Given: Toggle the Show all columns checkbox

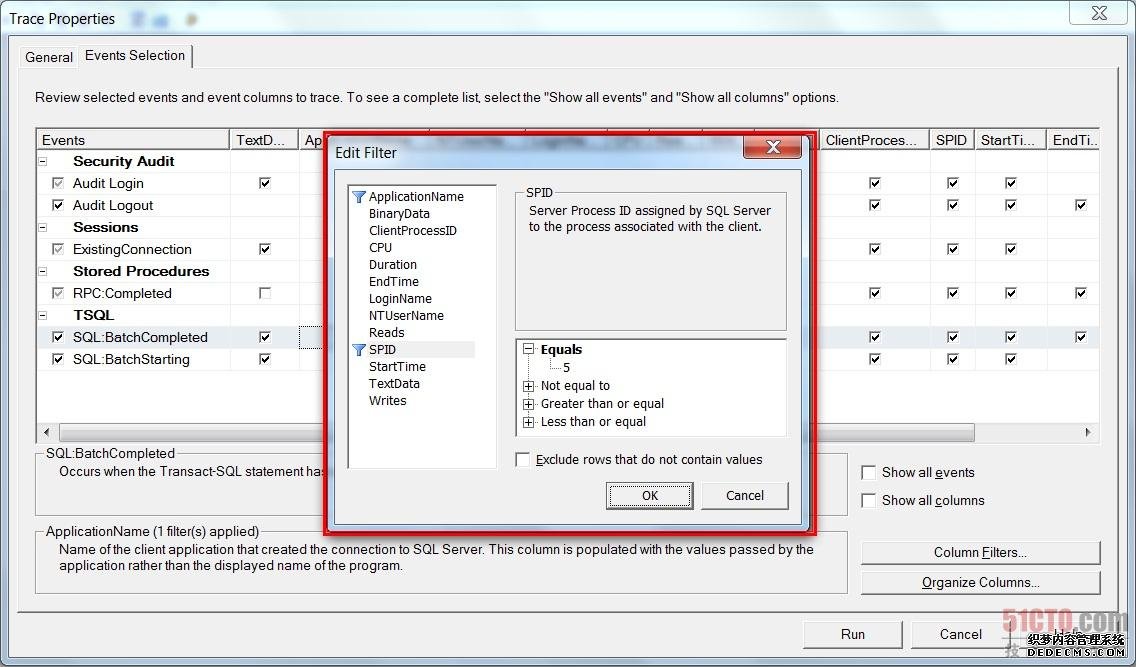Looking at the screenshot, I should pyautogui.click(x=869, y=501).
